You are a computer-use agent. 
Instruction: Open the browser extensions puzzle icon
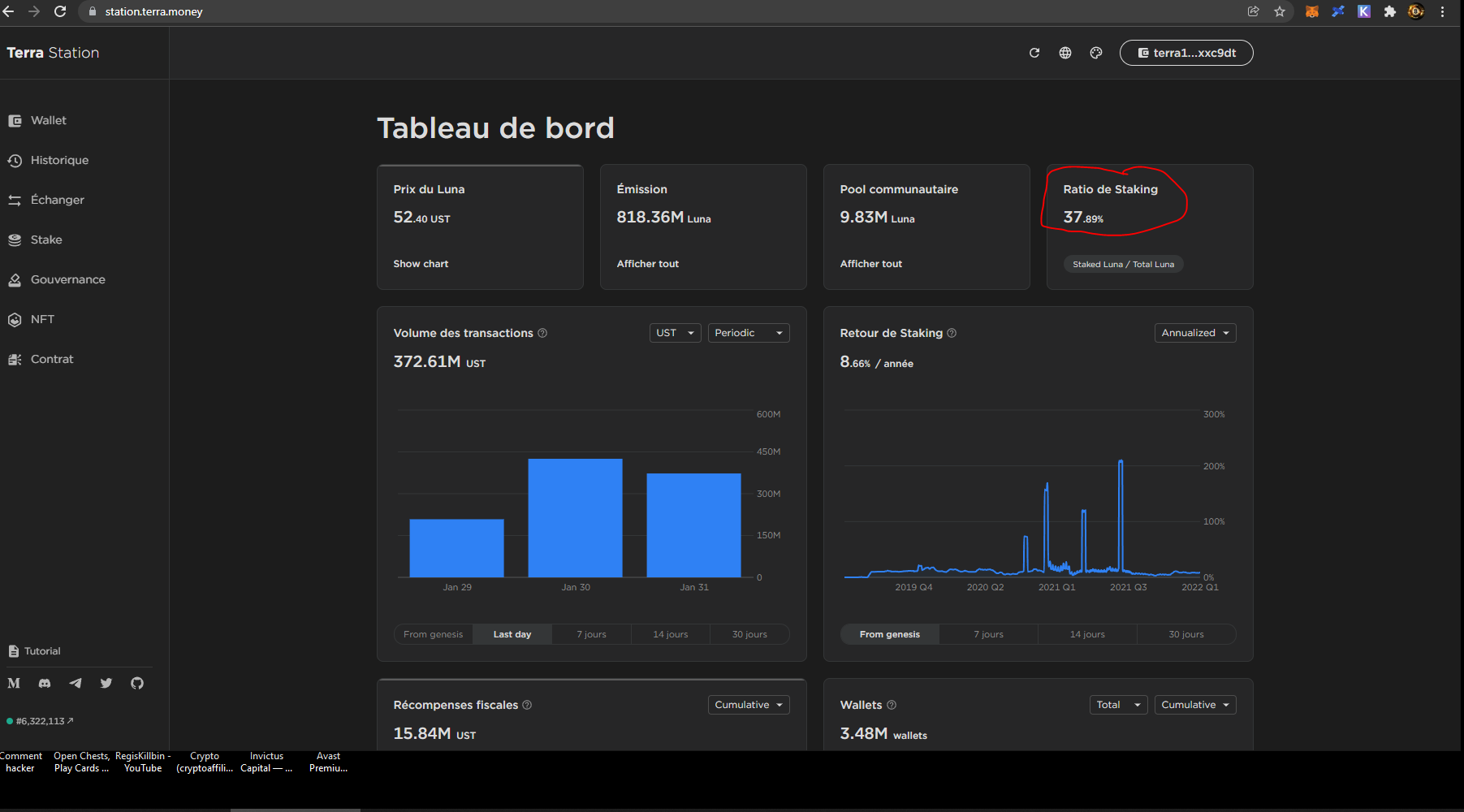1390,11
